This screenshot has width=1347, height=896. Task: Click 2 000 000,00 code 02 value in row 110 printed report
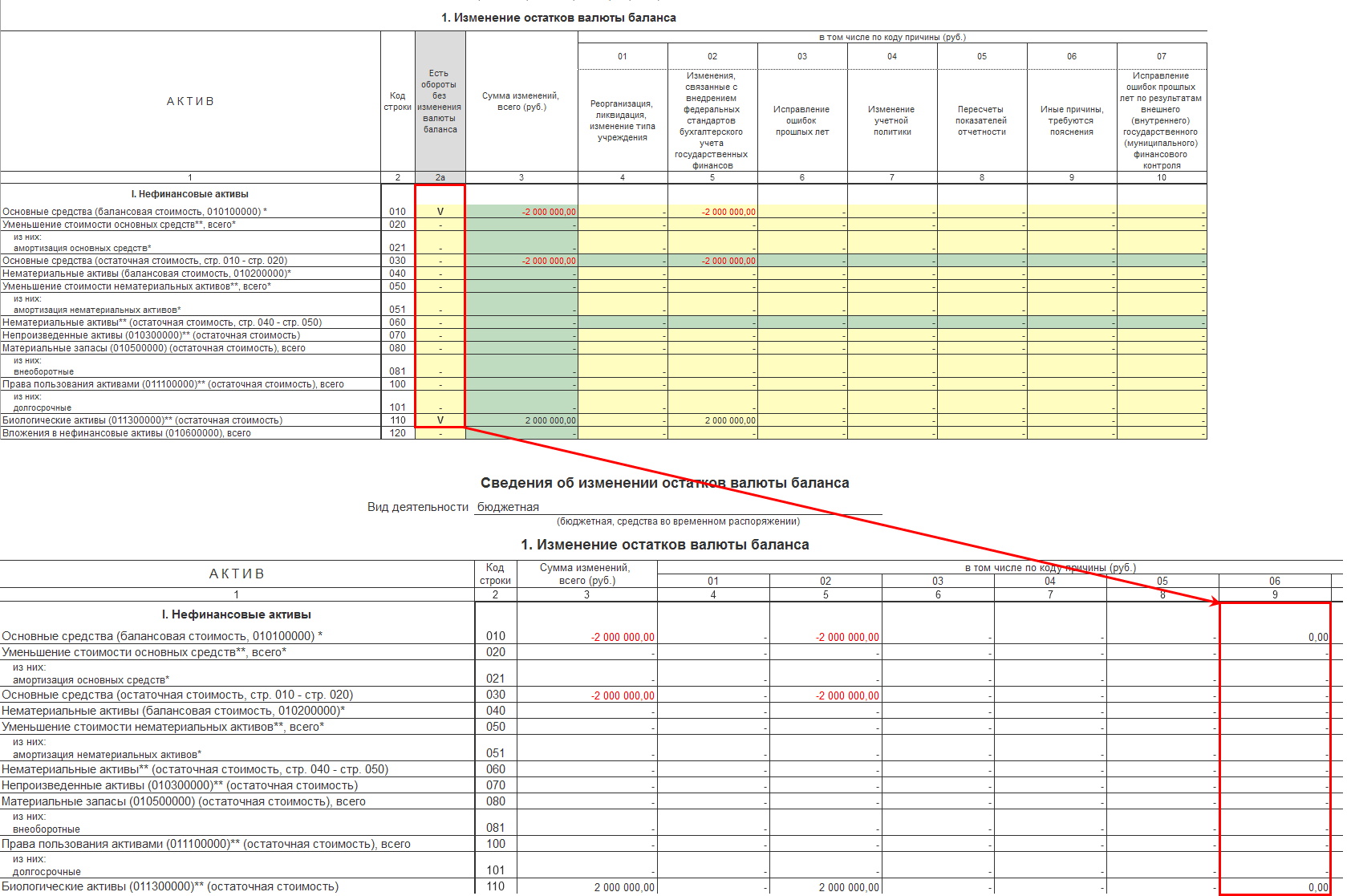coord(849,888)
